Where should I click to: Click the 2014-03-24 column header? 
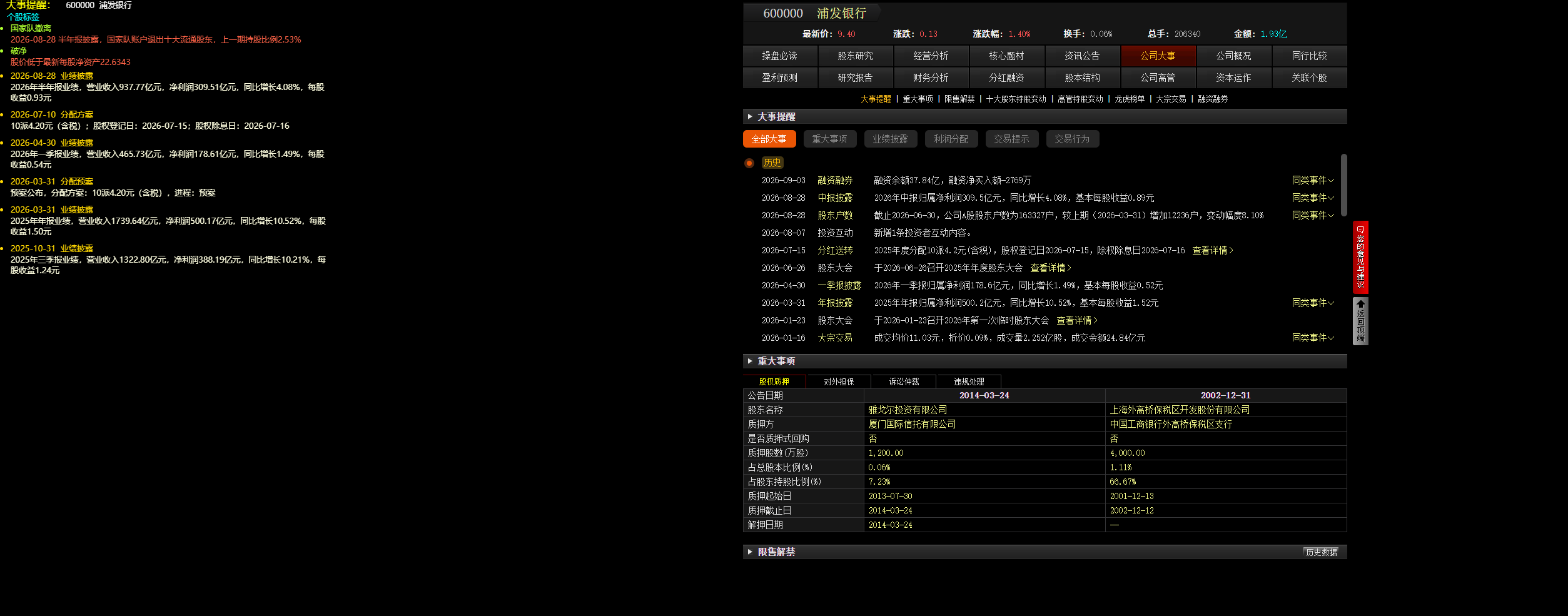click(984, 395)
